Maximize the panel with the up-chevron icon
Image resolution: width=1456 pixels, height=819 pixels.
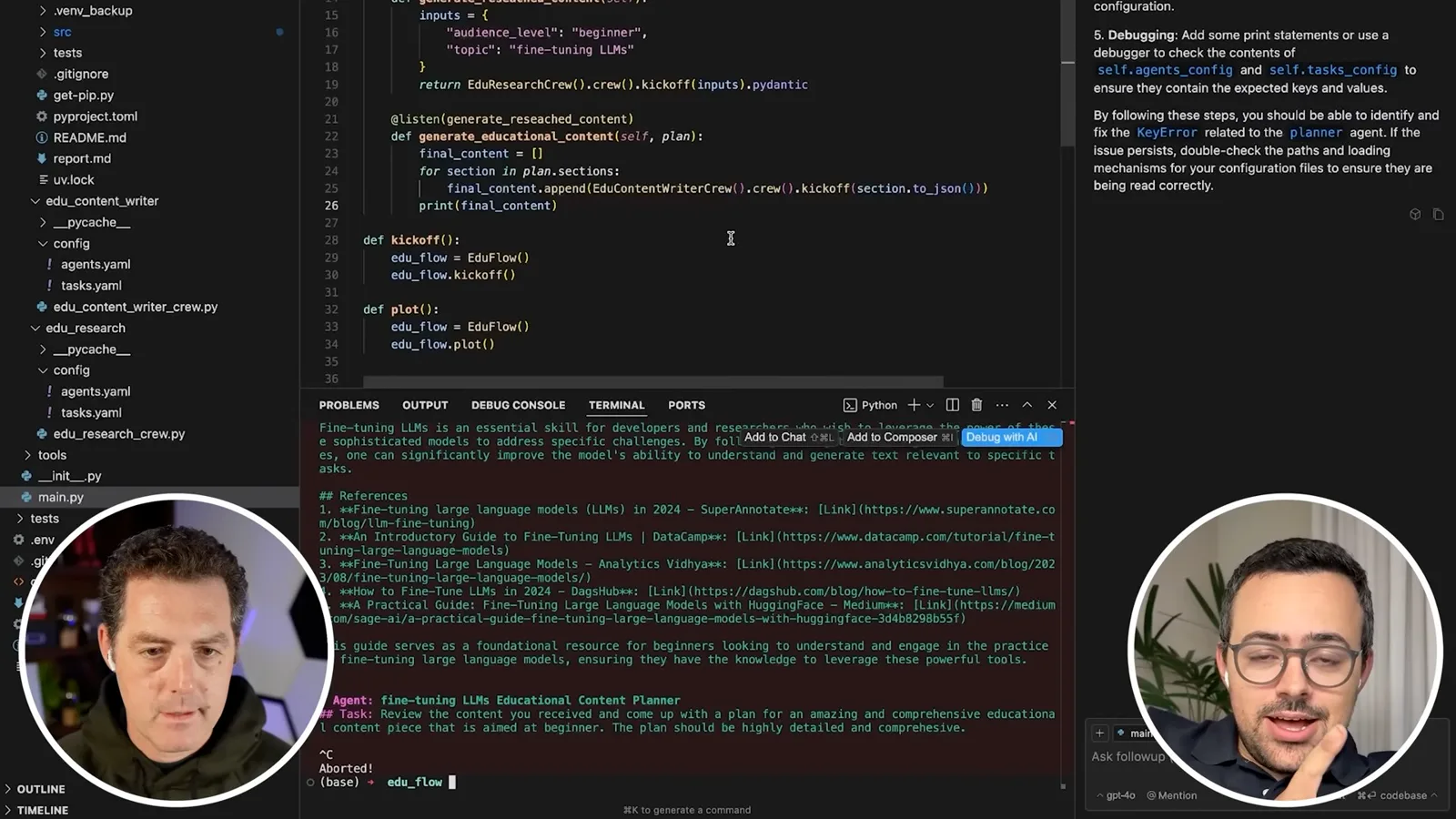(1027, 405)
